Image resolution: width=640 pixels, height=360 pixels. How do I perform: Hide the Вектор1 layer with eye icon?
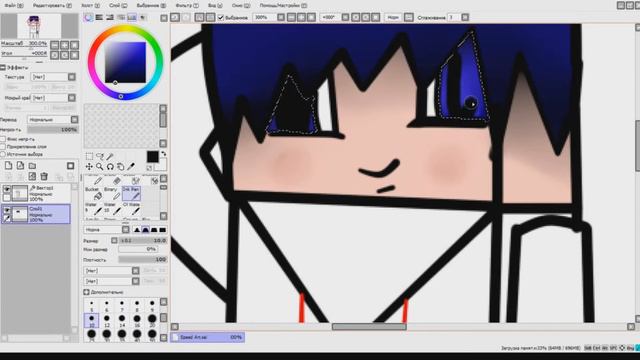pos(7,189)
